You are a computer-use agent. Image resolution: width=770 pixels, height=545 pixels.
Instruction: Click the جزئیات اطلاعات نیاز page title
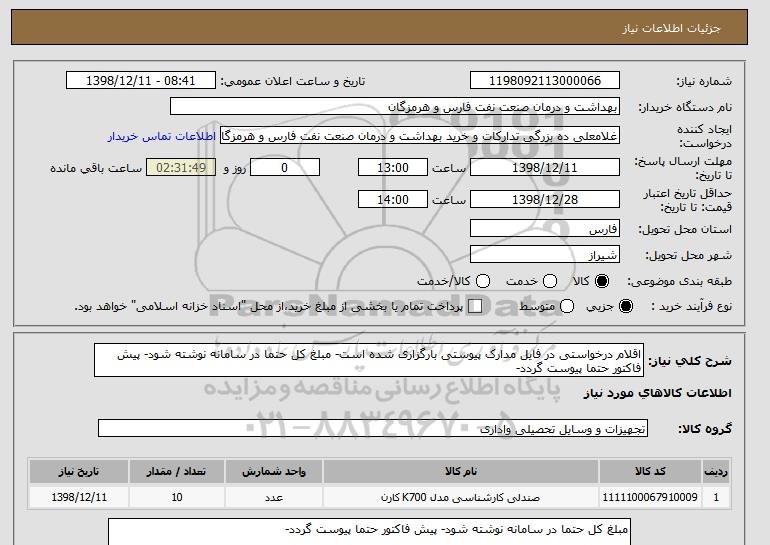pyautogui.click(x=671, y=28)
